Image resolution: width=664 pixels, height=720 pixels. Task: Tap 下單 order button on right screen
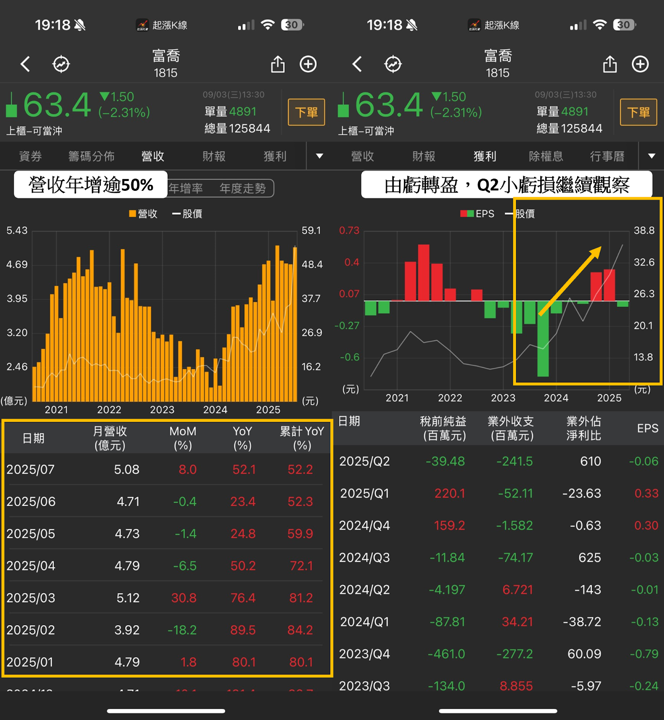pos(638,112)
